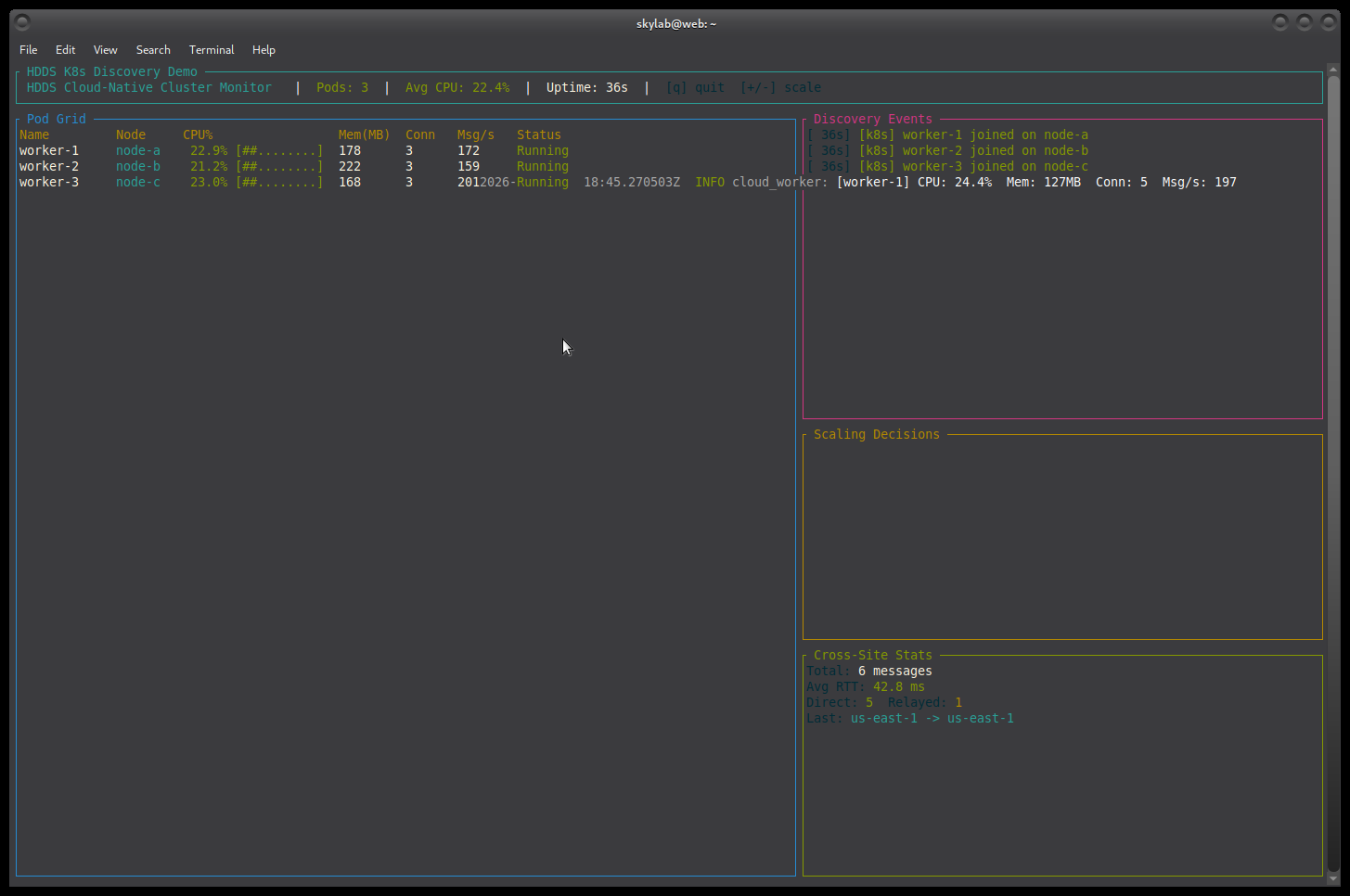This screenshot has width=1350, height=896.
Task: Click the [+/-] scale hint
Action: coord(780,88)
